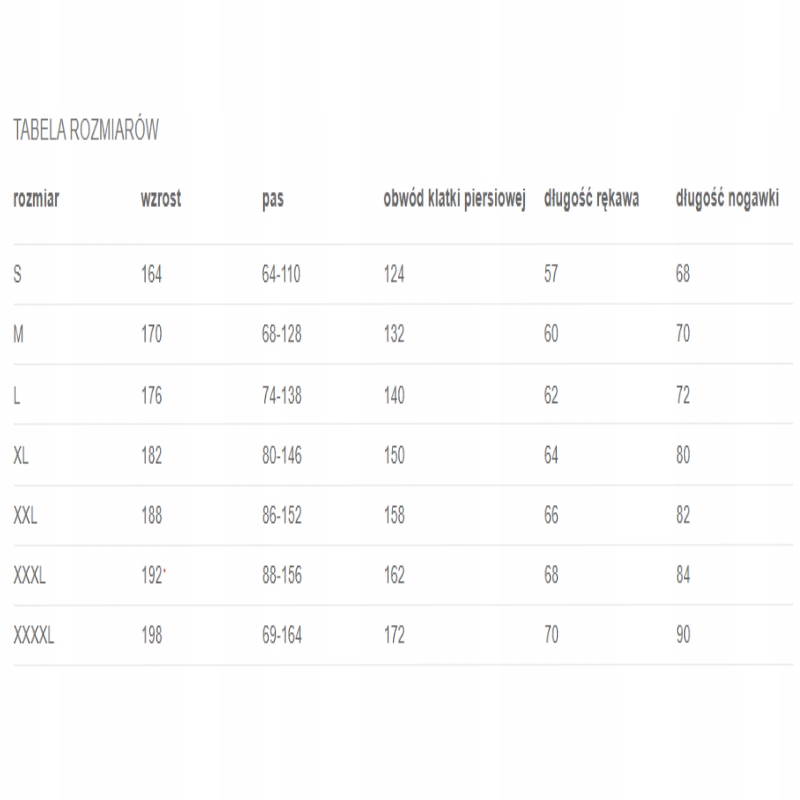Click the długość nogawki column header
Screen dimensions: 800x800
(x=727, y=198)
